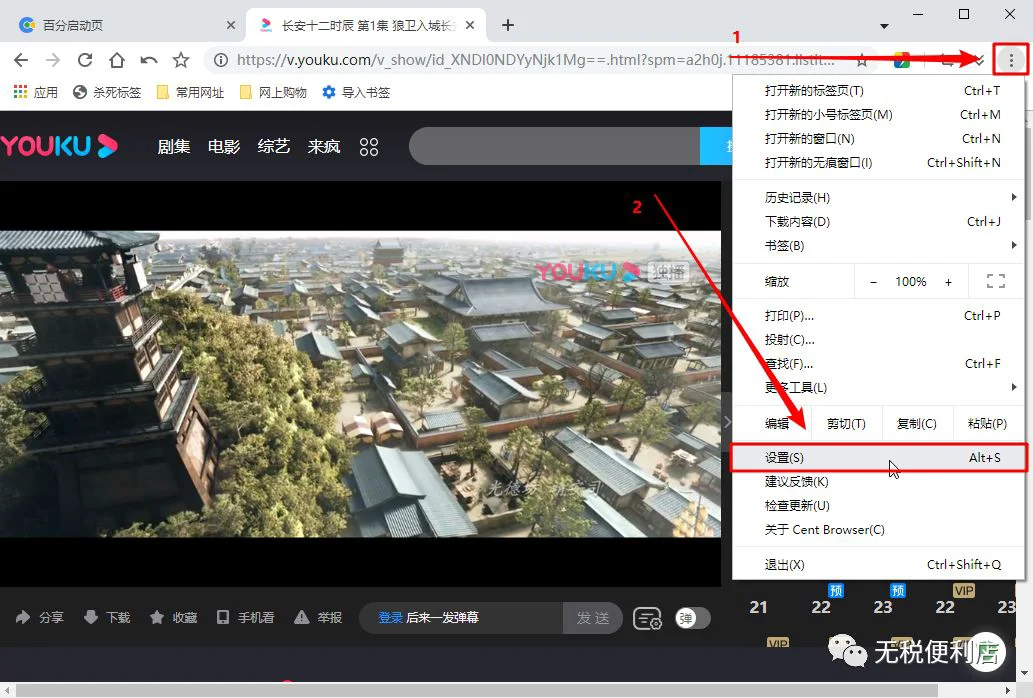The width and height of the screenshot is (1033, 698).
Task: Expand the 书签(B) submenu
Action: (x=879, y=246)
